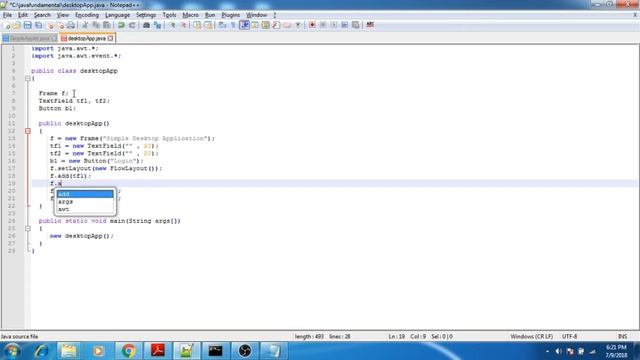Toggle INS mode in status bar
This screenshot has width=640, height=360.
tap(622, 337)
